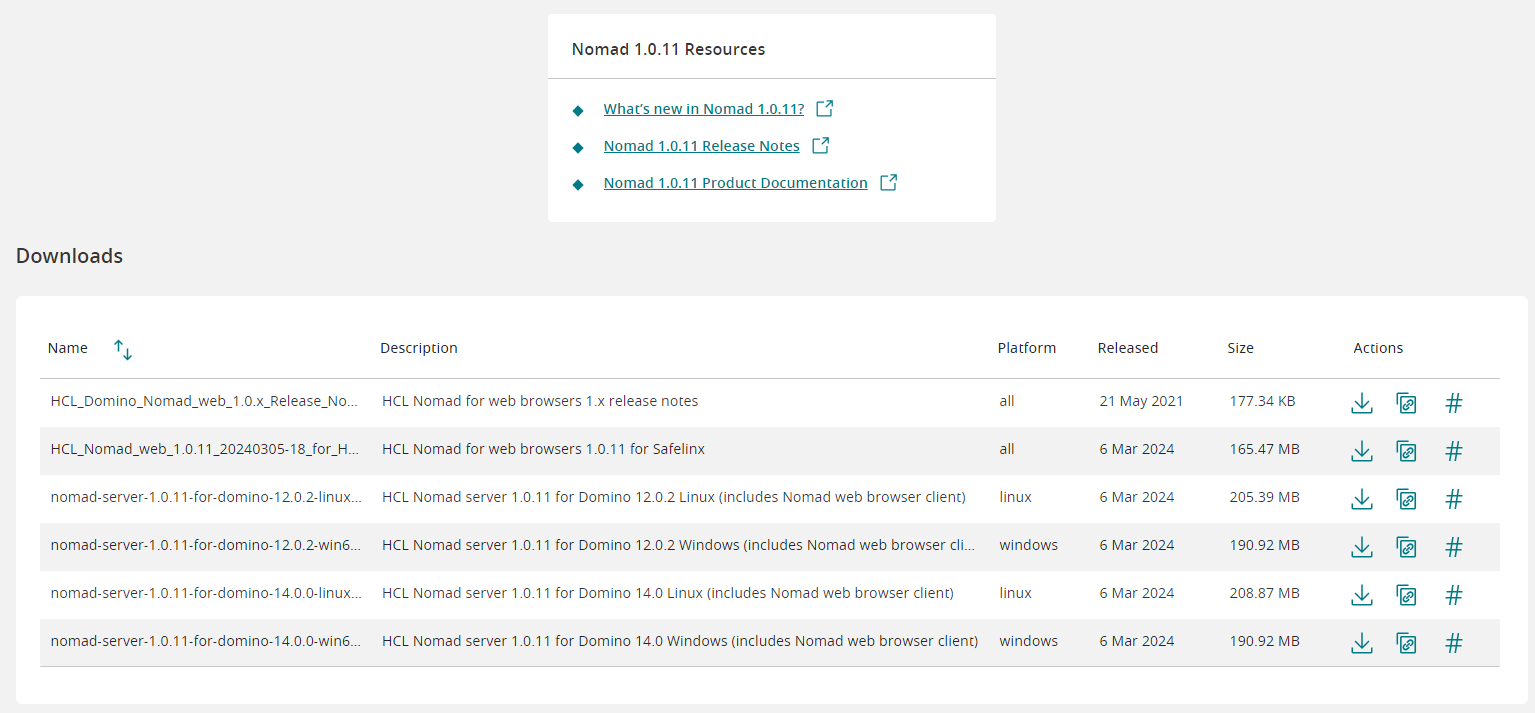Download the HCL Nomad web Safelinx package

tap(1361, 451)
